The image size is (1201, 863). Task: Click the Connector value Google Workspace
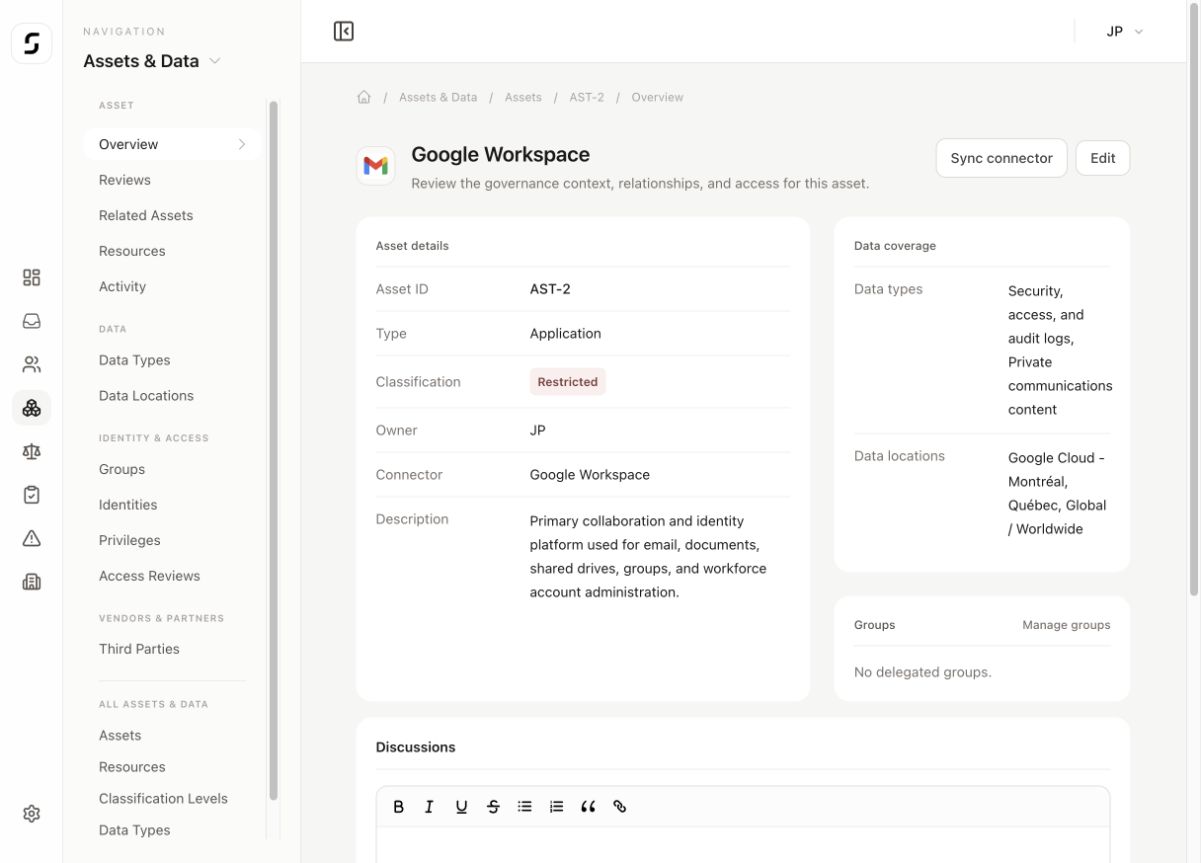(590, 475)
